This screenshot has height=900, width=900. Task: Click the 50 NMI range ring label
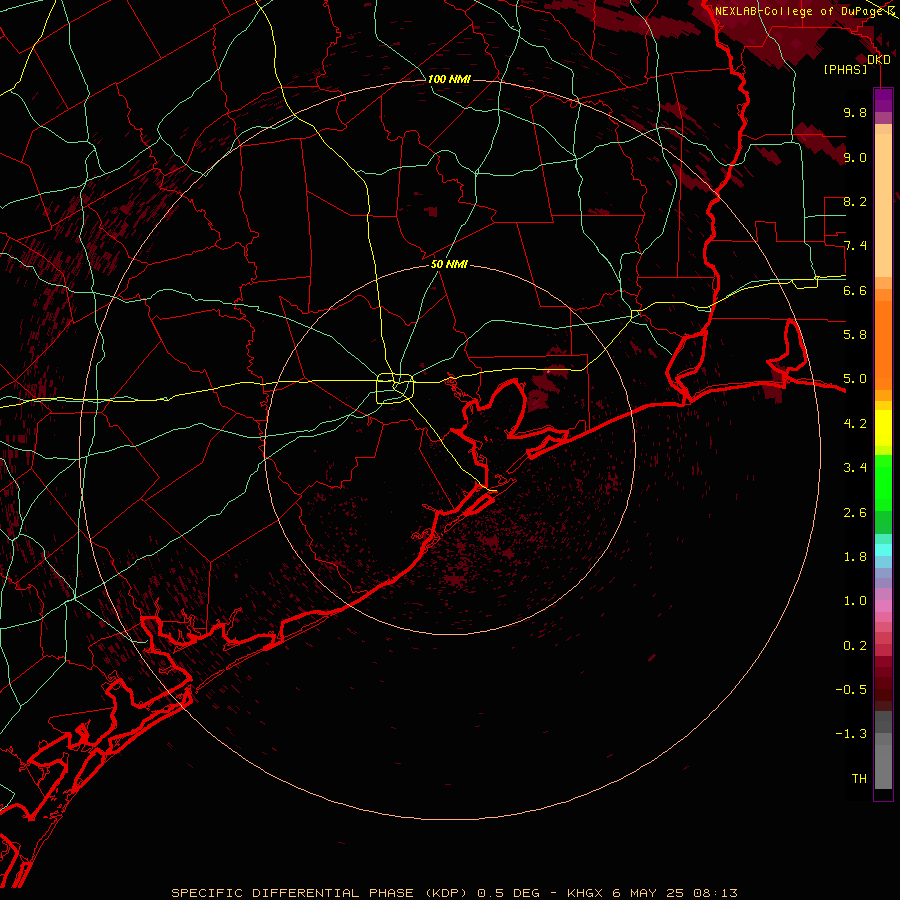coord(449,264)
